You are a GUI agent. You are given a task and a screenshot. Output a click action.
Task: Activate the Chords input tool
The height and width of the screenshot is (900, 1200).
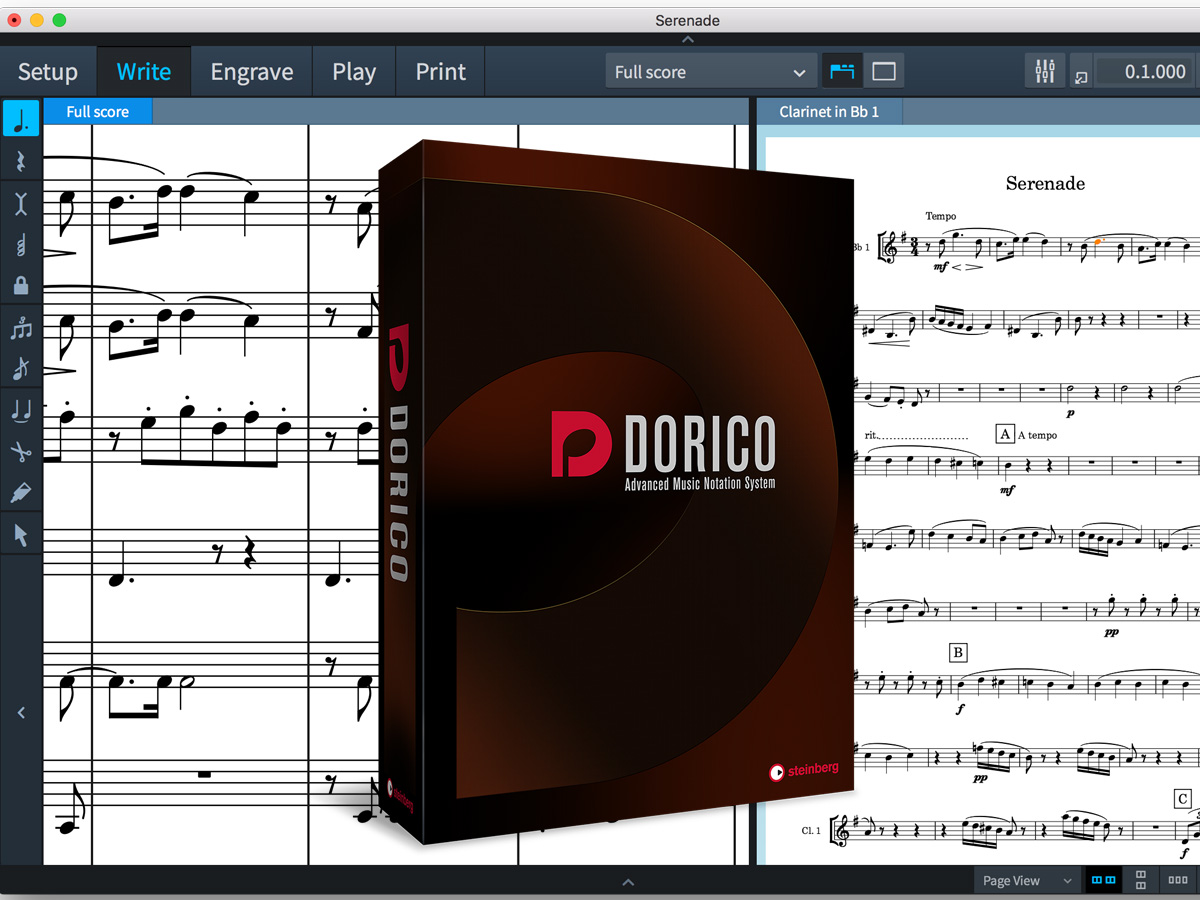pyautogui.click(x=21, y=245)
